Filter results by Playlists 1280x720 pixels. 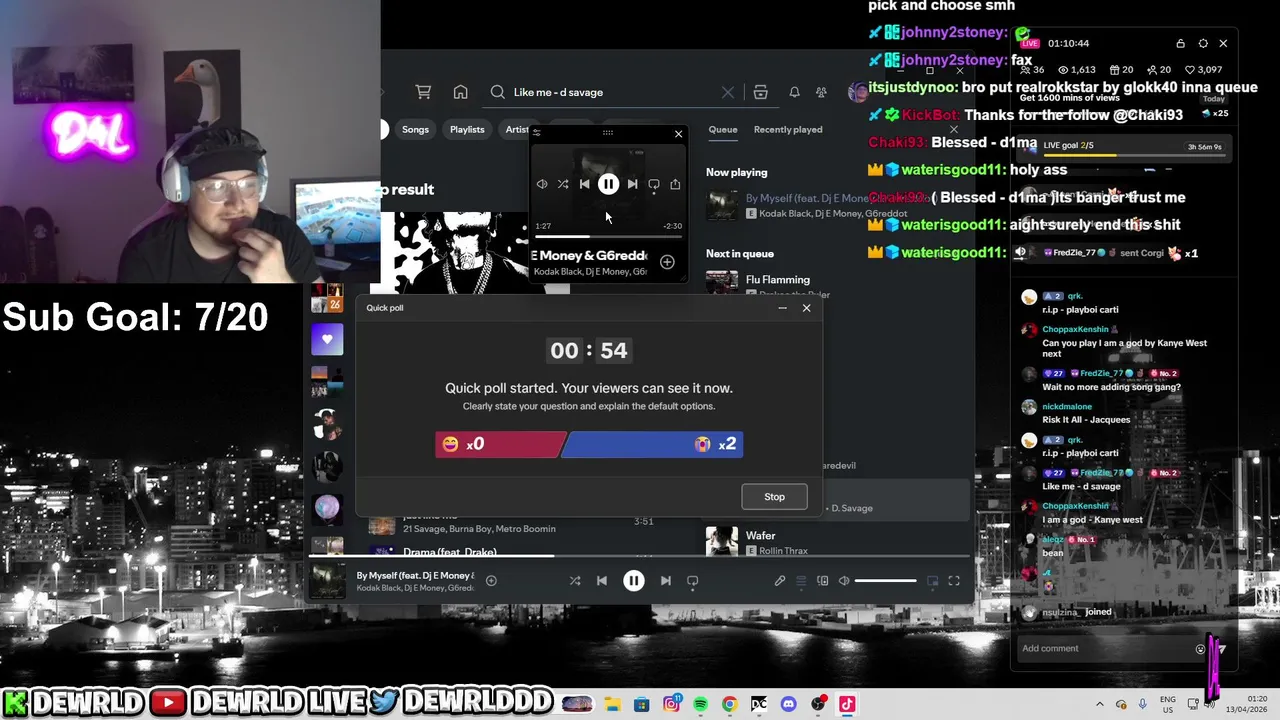[467, 129]
